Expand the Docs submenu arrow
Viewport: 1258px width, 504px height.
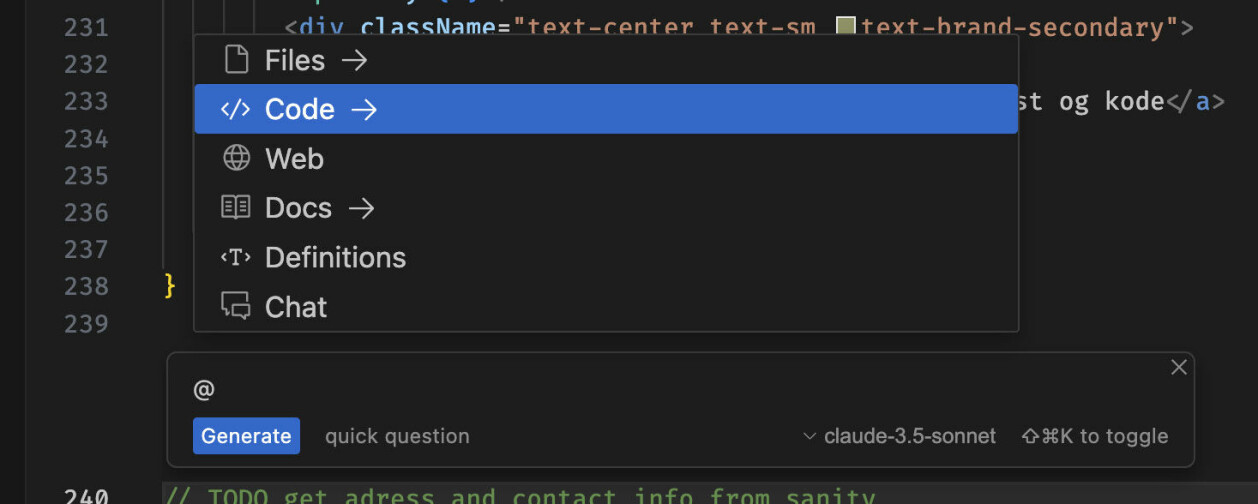(361, 208)
